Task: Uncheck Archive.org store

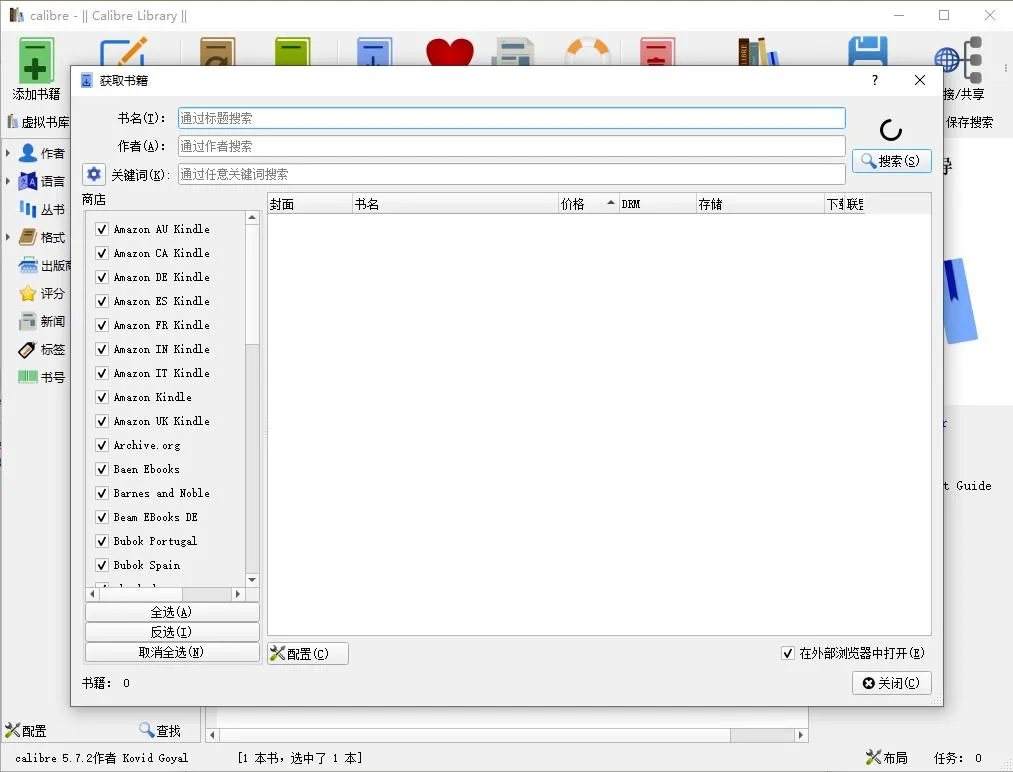Action: tap(101, 445)
